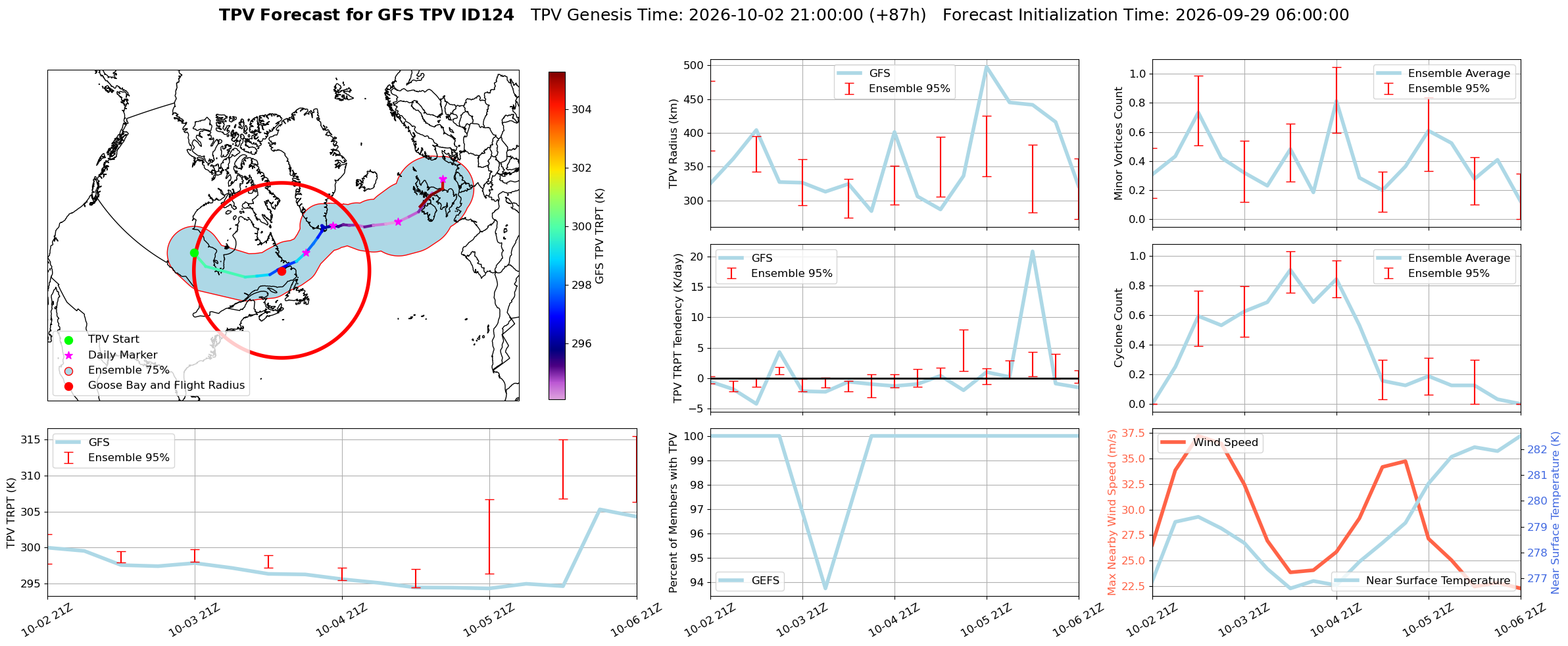Click the northernmost magenta daily marker star on the track
This screenshot has width=1568, height=646.
click(443, 179)
